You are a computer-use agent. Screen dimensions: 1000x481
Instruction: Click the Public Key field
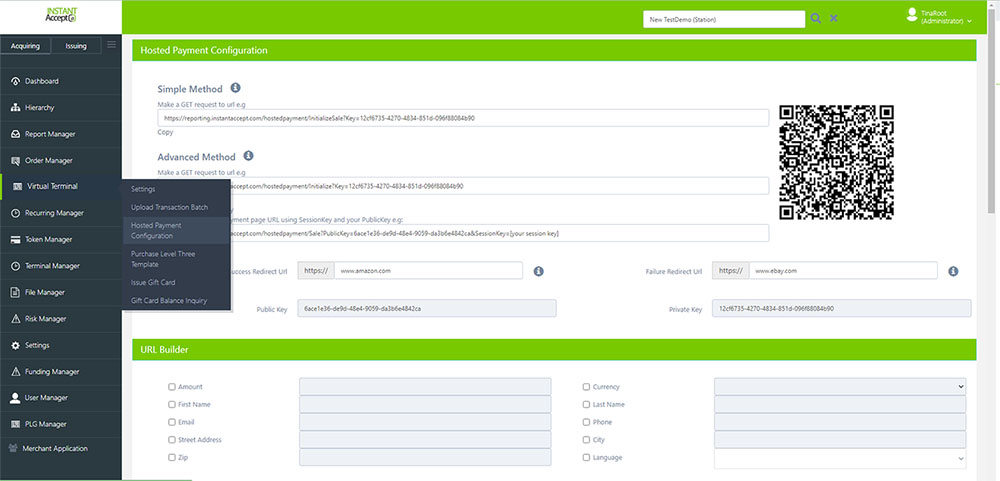[427, 309]
